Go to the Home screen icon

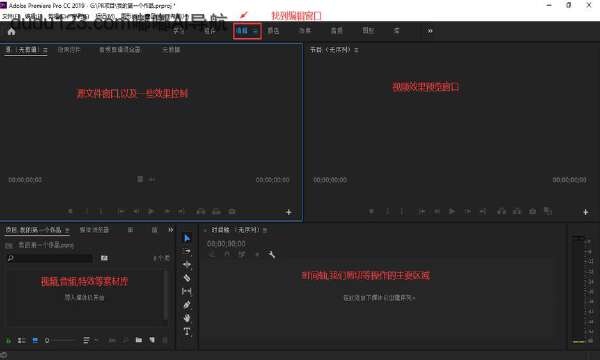point(11,31)
